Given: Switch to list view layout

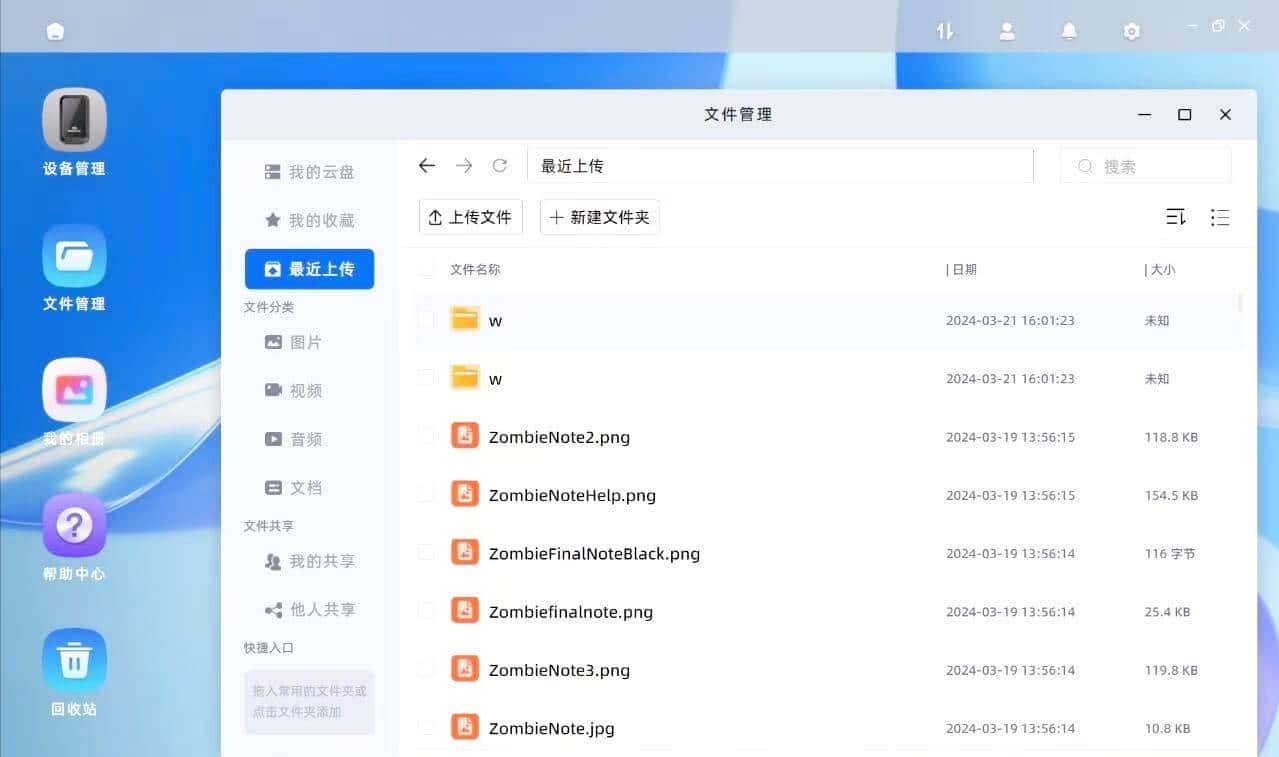Looking at the screenshot, I should (x=1220, y=217).
